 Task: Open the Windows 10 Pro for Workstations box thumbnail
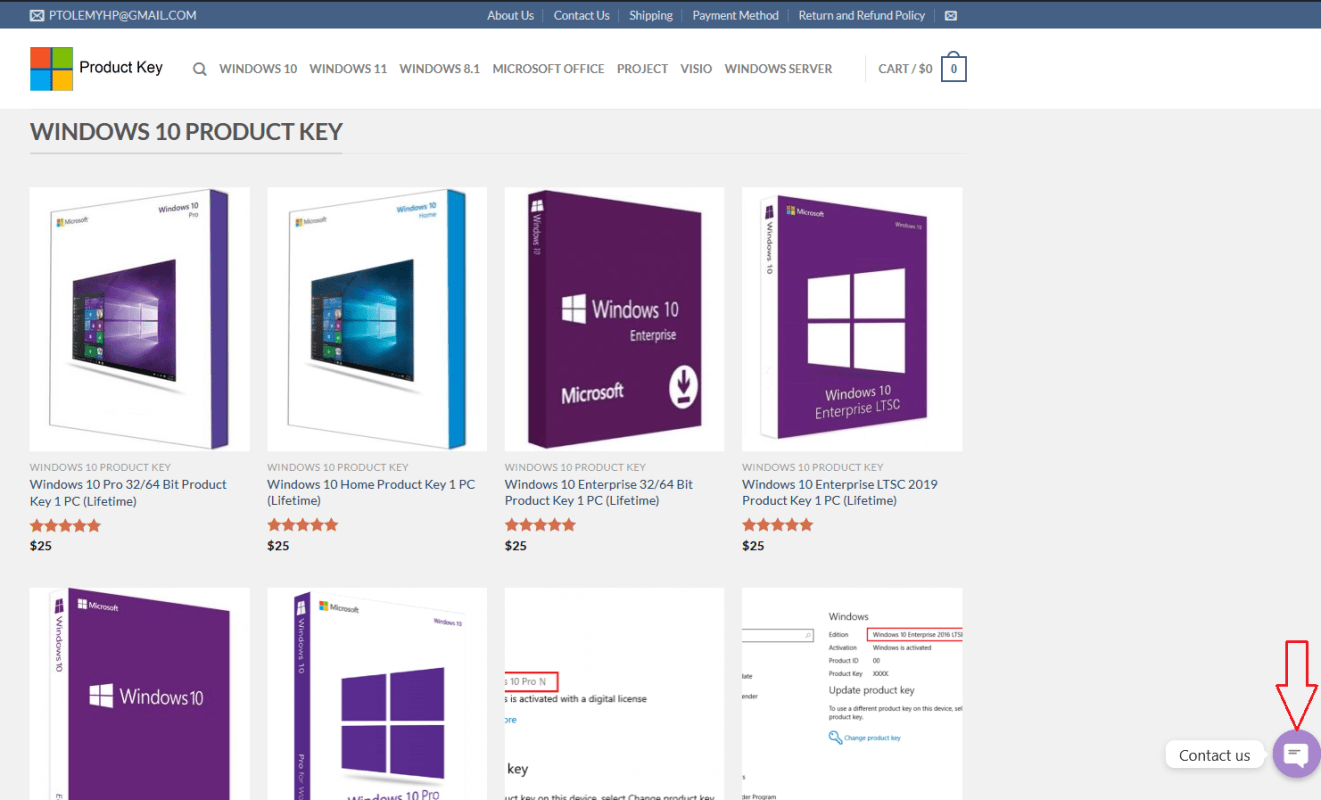click(377, 694)
